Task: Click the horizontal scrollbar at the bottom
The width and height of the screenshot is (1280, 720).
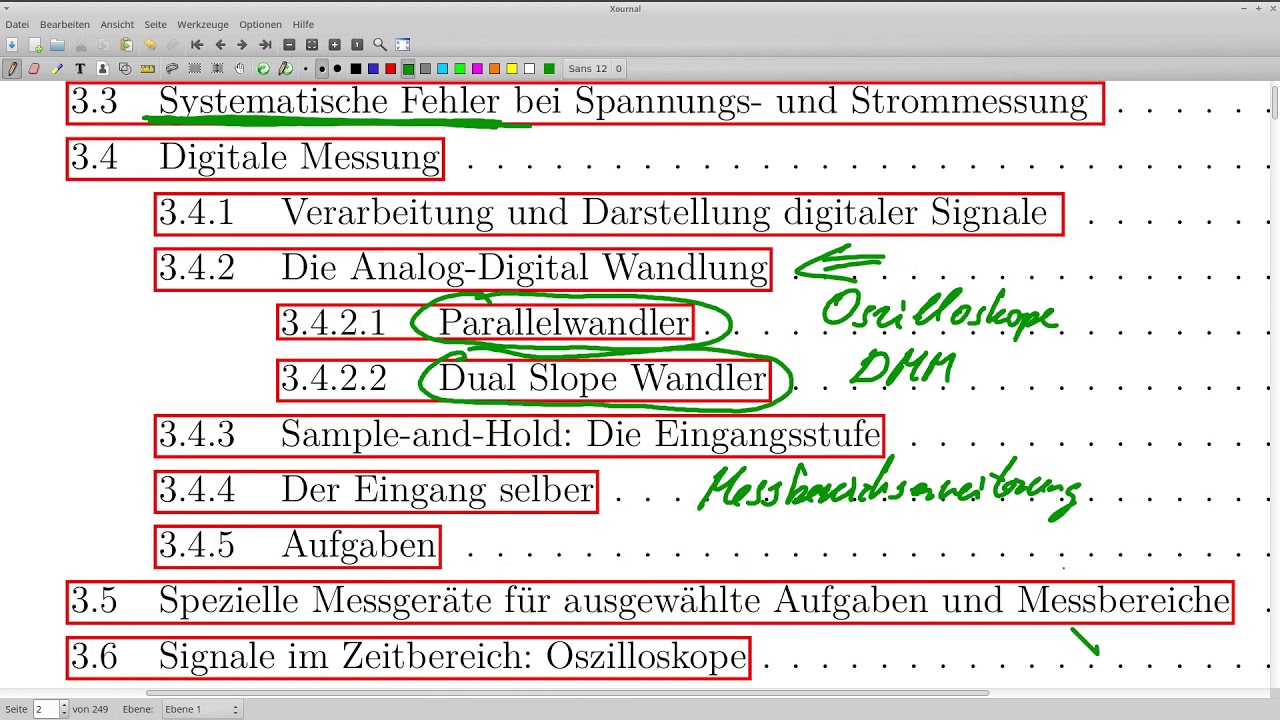Action: click(x=567, y=692)
